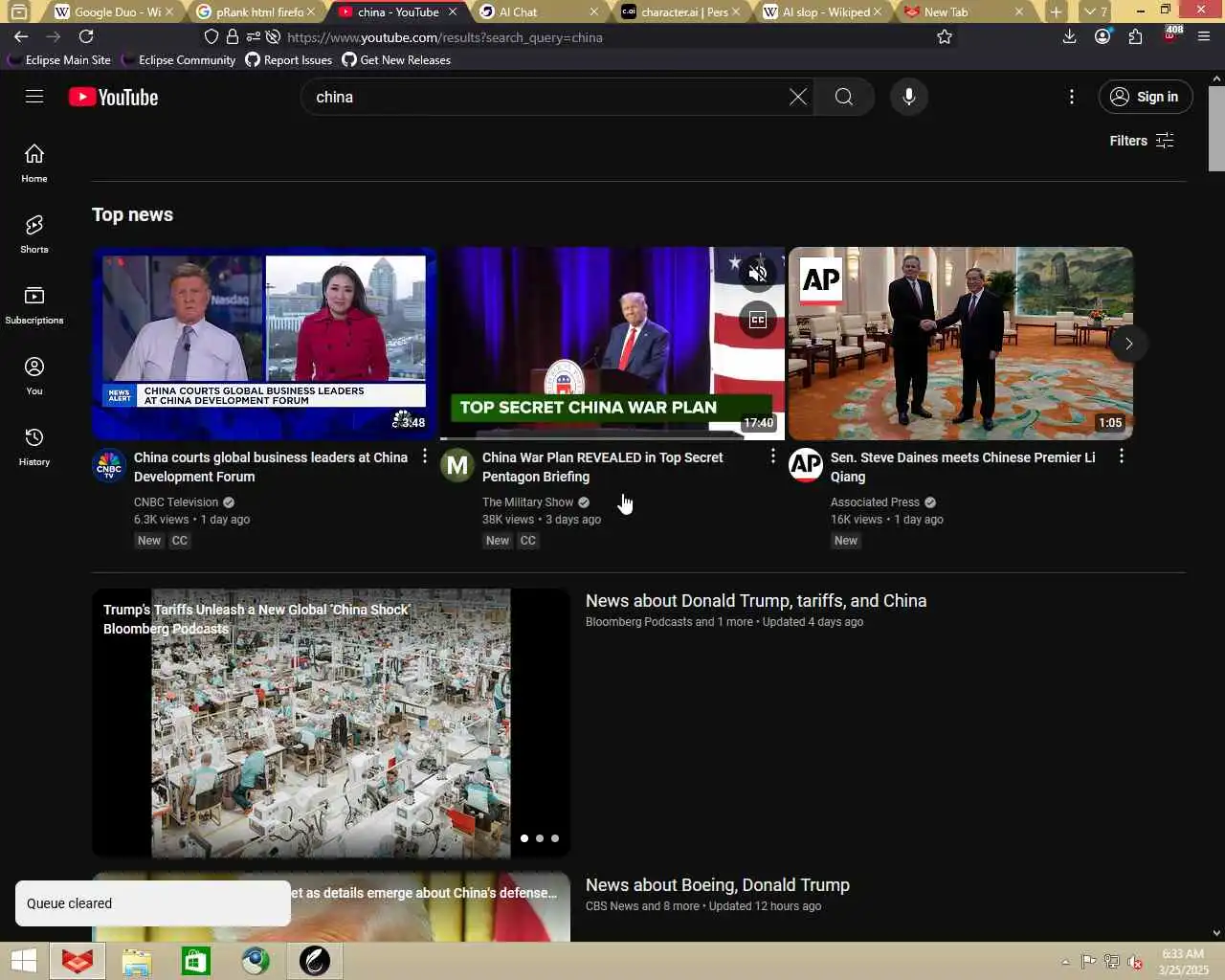The width and height of the screenshot is (1225, 980).
Task: Open the YouTube hamburger guide menu
Action: (x=34, y=97)
